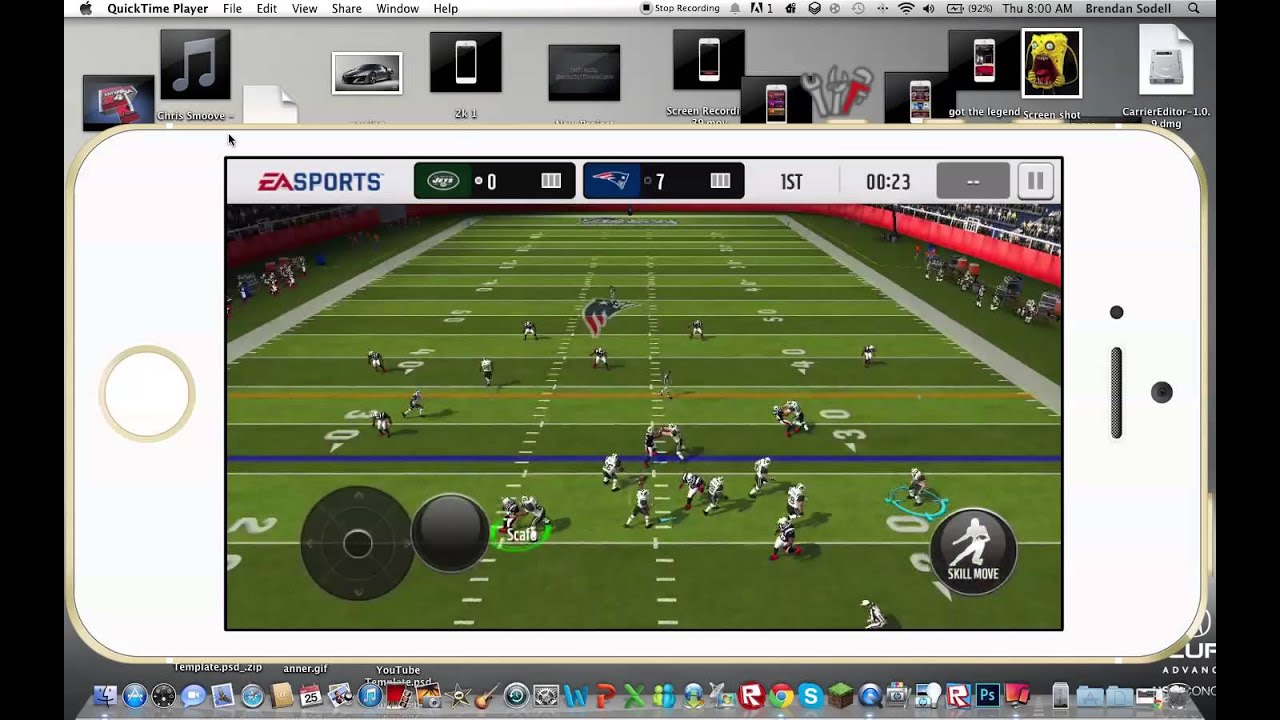Open PowerPoint from the Dock
The image size is (1280, 720).
click(606, 696)
